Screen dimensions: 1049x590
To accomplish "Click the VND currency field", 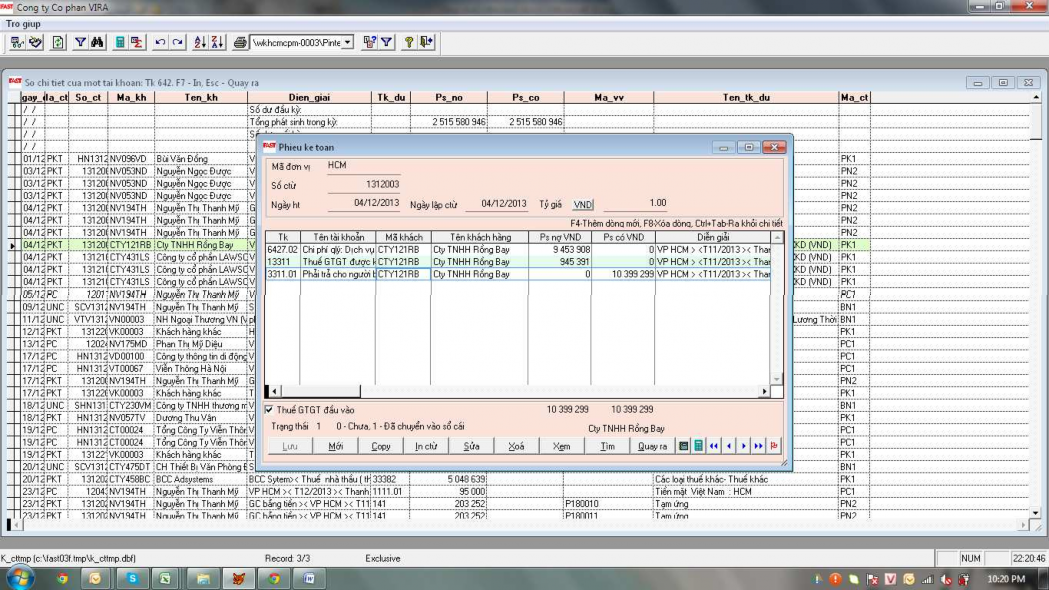I will pos(582,203).
